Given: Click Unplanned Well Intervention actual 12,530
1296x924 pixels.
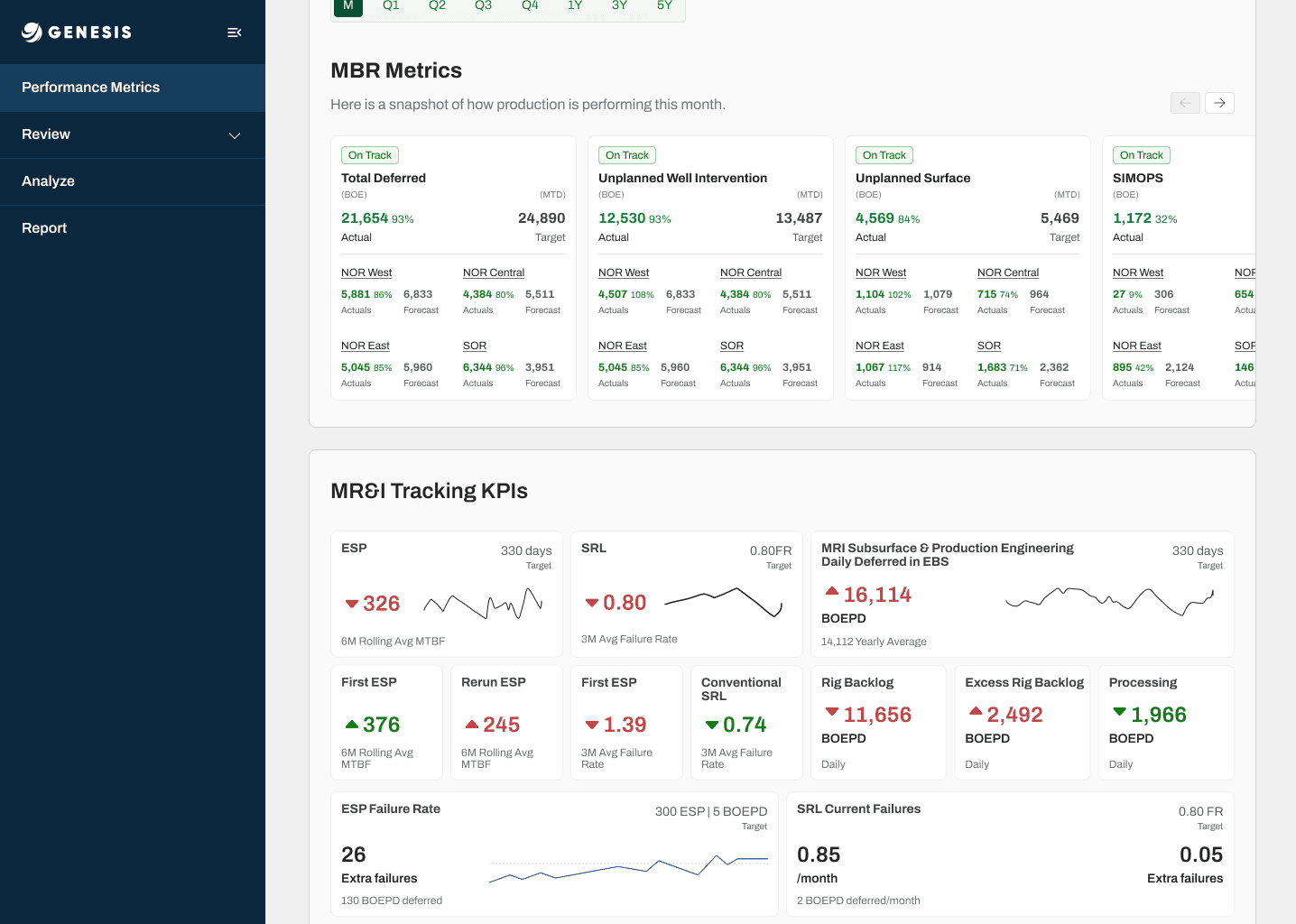Looking at the screenshot, I should (622, 218).
